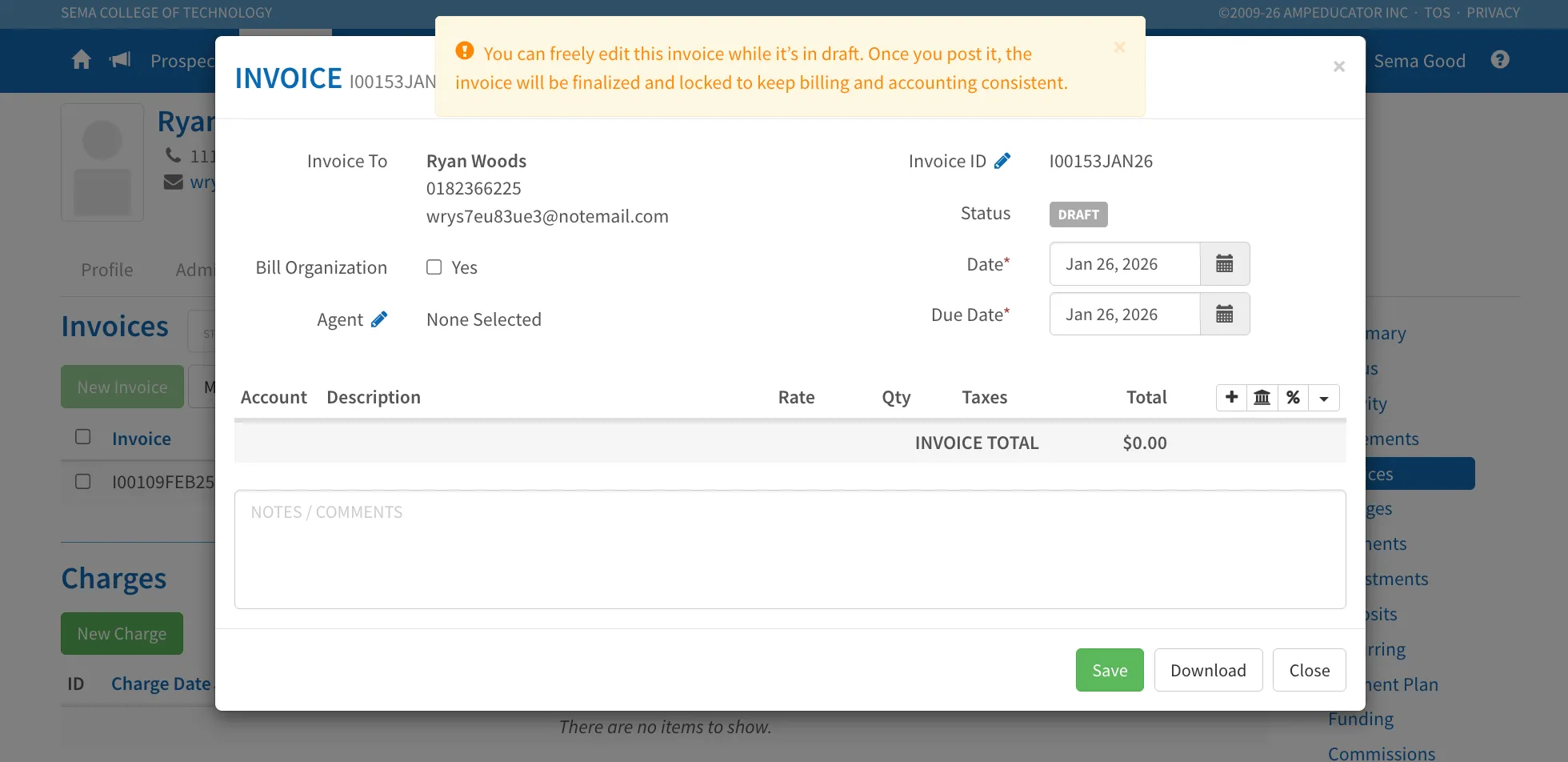Open the Due Date calendar picker icon
This screenshot has width=1568, height=762.
[x=1224, y=314]
